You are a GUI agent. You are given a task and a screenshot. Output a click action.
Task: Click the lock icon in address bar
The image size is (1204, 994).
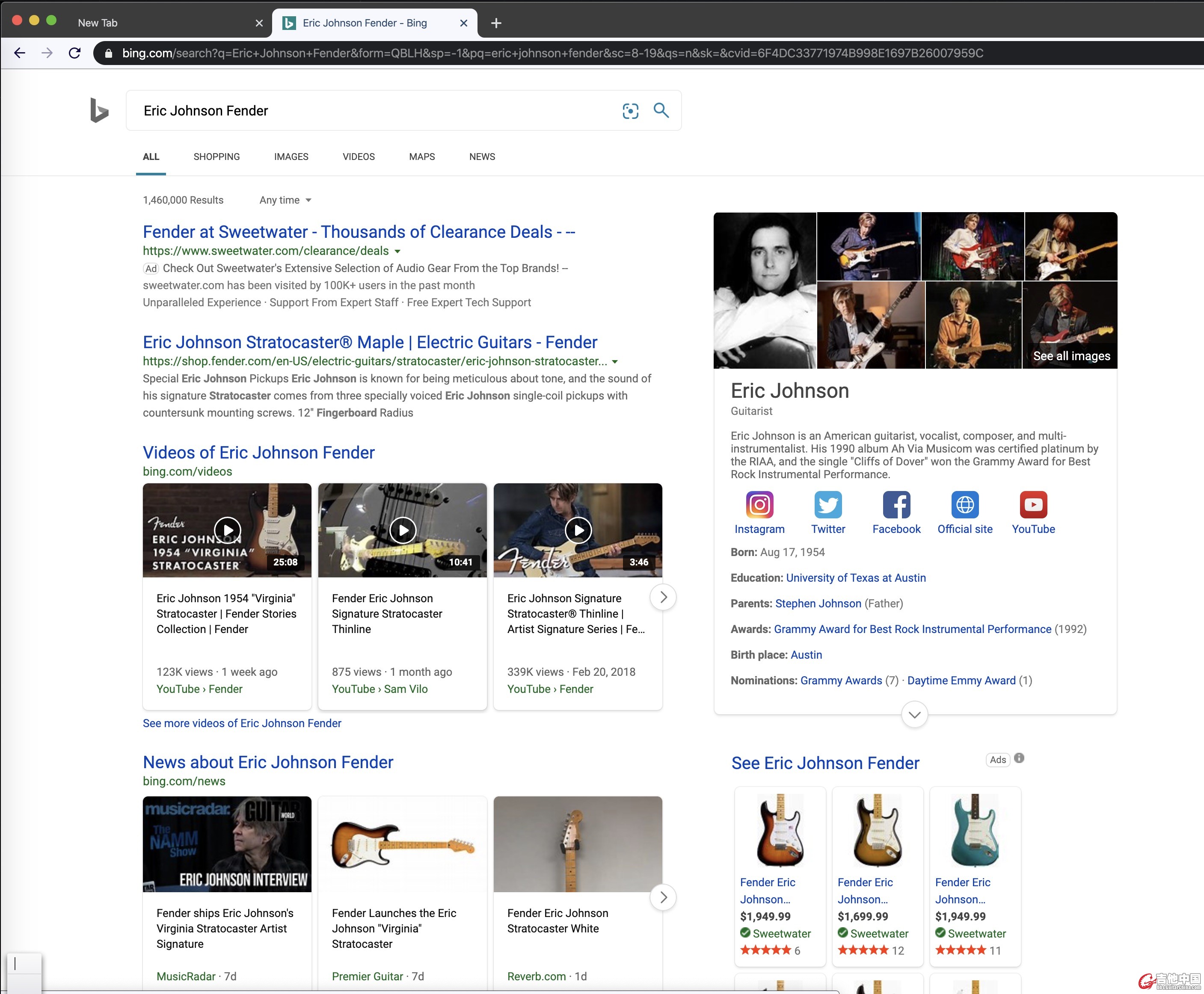pyautogui.click(x=108, y=53)
